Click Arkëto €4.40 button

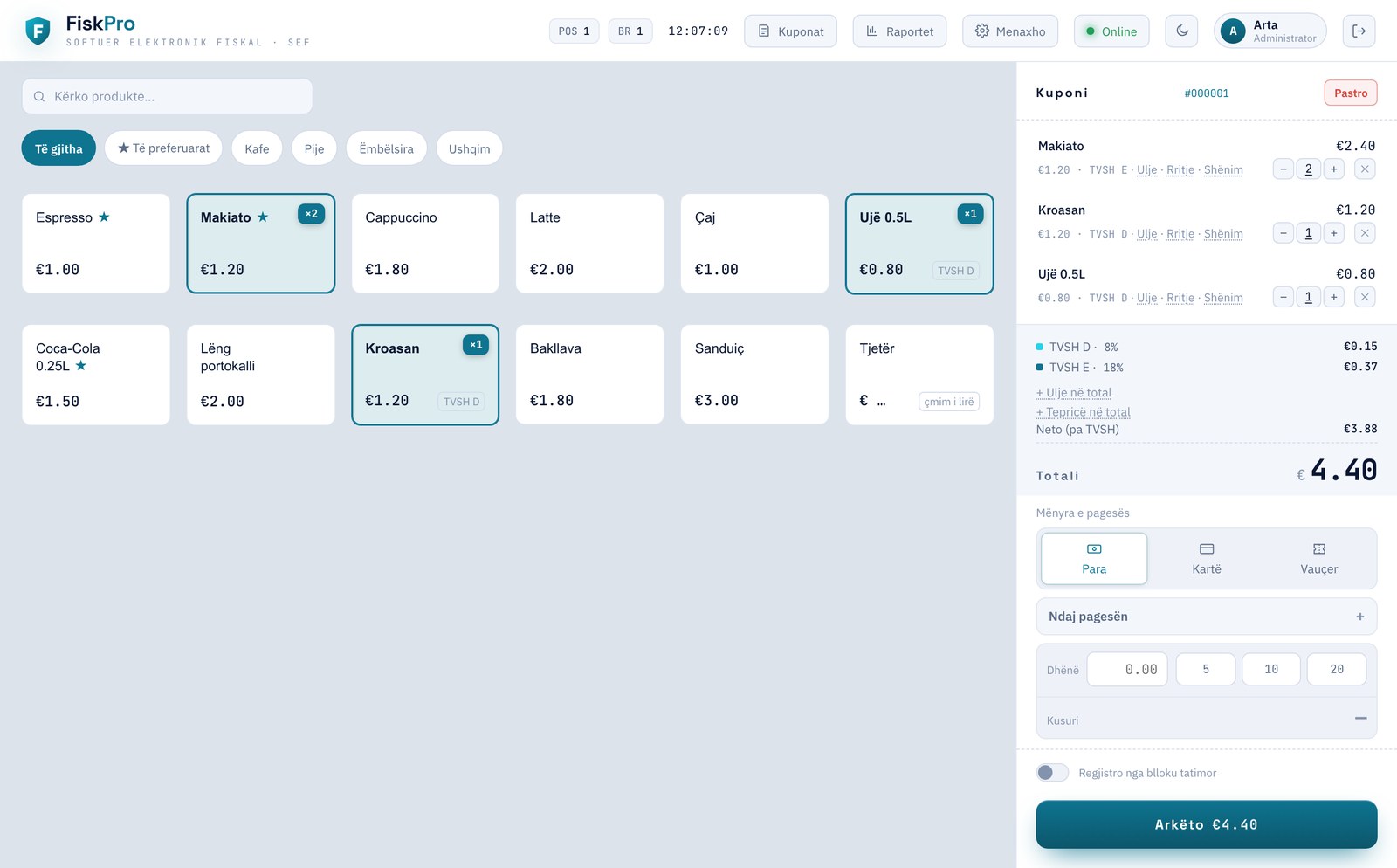coord(1207,824)
